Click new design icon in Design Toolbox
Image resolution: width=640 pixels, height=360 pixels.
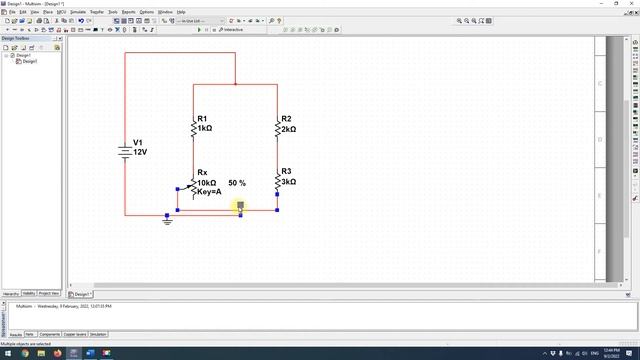(x=6, y=48)
